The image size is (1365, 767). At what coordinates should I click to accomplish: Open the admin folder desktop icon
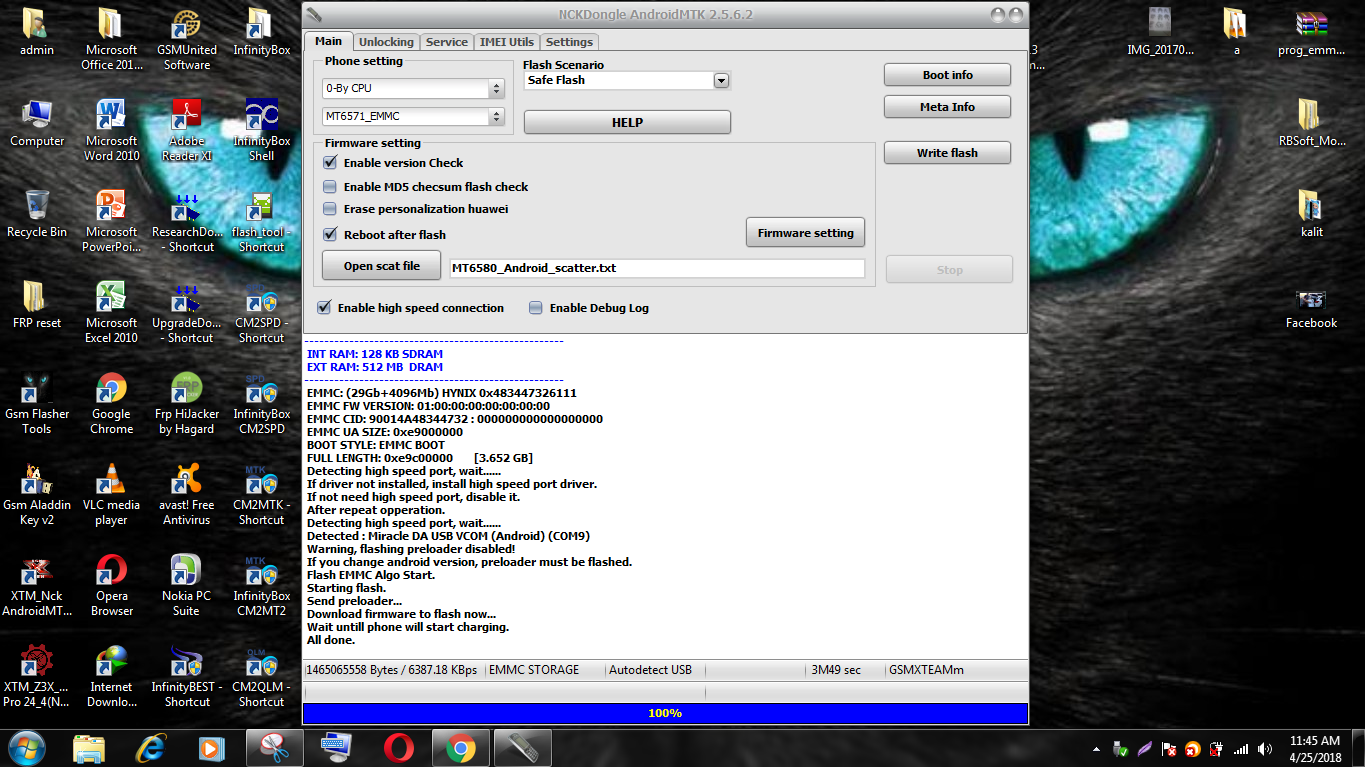tap(37, 32)
